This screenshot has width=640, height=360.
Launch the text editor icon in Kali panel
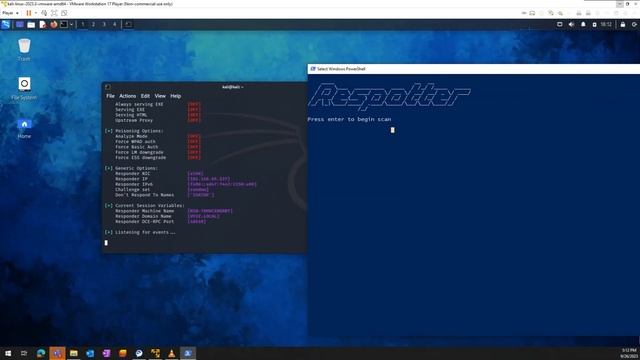pyautogui.click(x=42, y=24)
